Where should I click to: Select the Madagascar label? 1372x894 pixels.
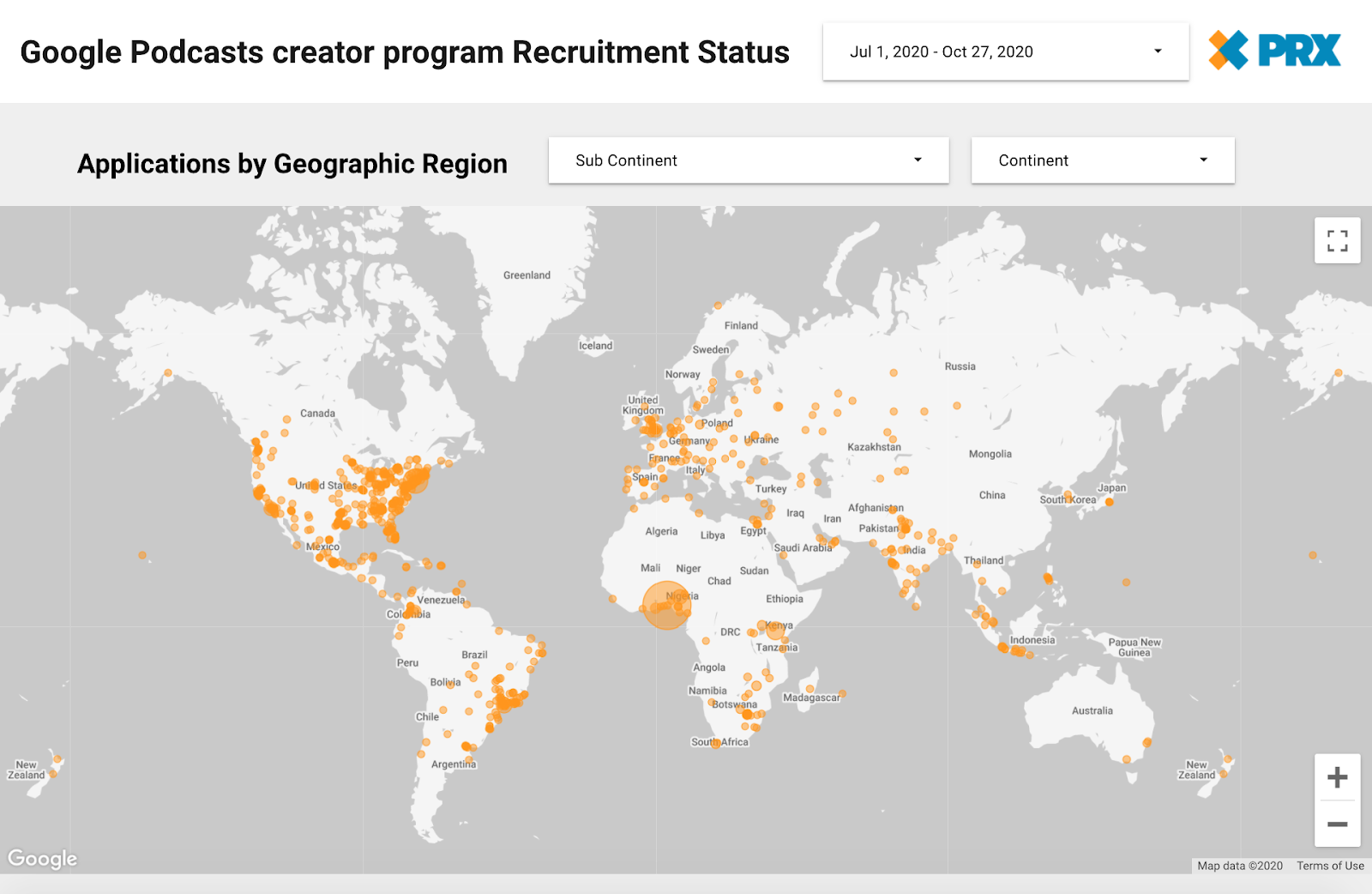tap(811, 698)
